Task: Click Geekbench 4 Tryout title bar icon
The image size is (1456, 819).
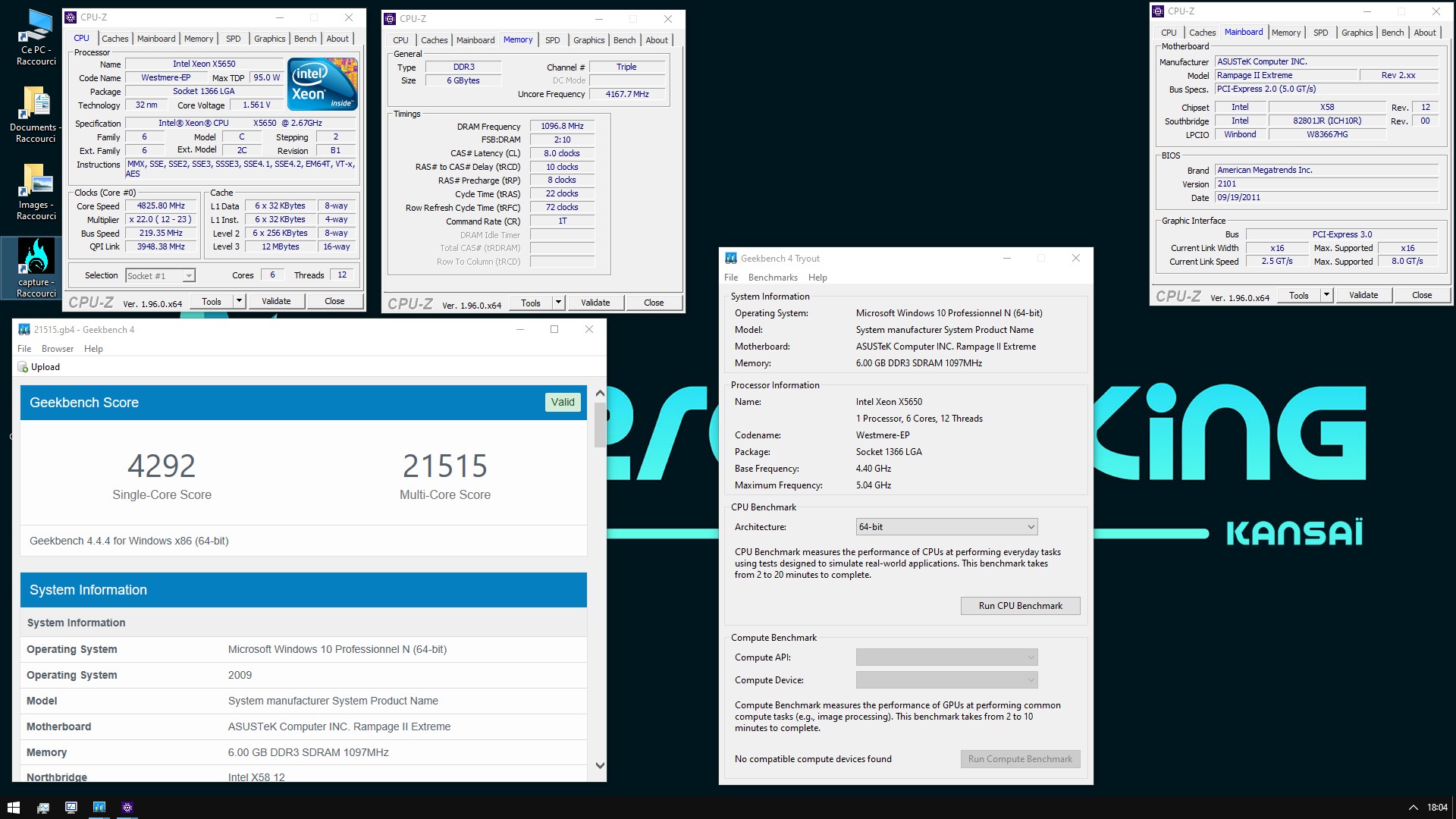Action: [731, 259]
